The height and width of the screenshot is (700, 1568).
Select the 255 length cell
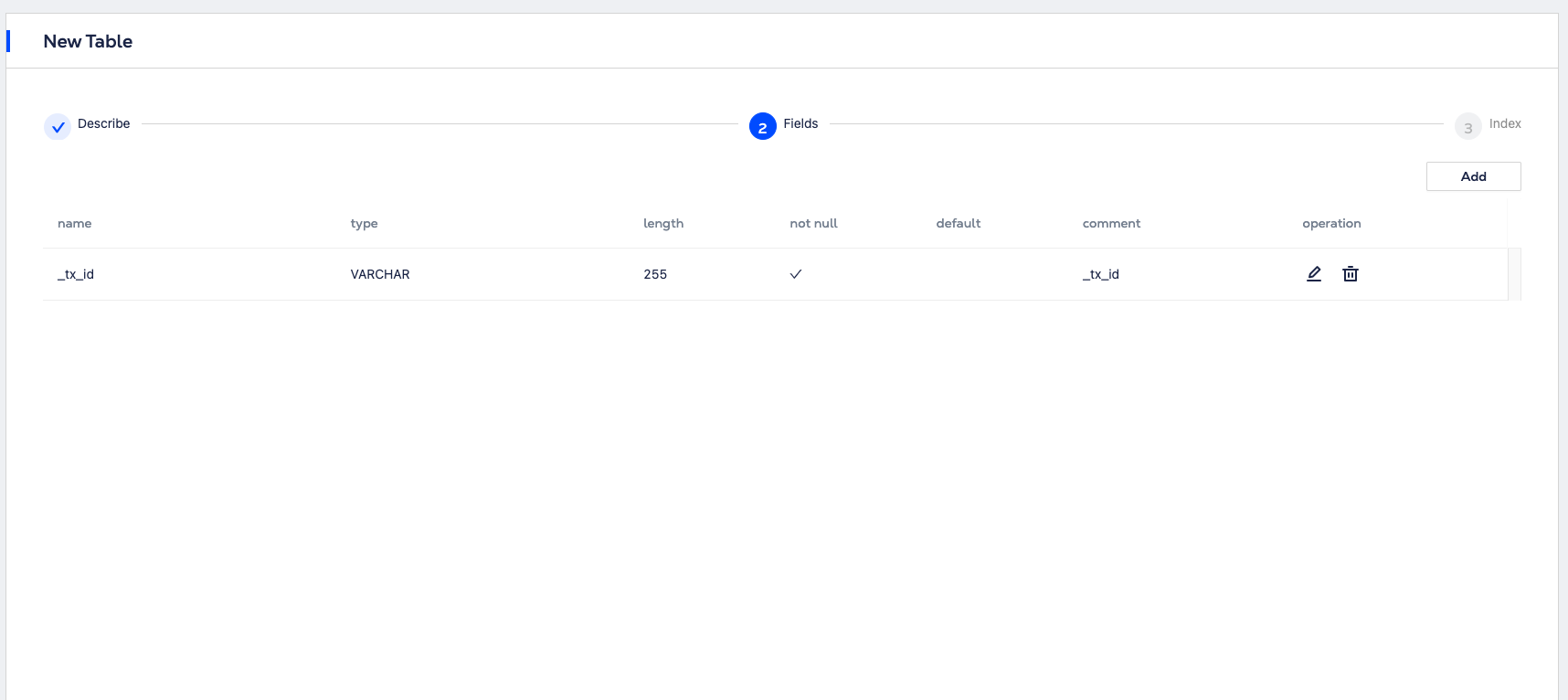(655, 274)
